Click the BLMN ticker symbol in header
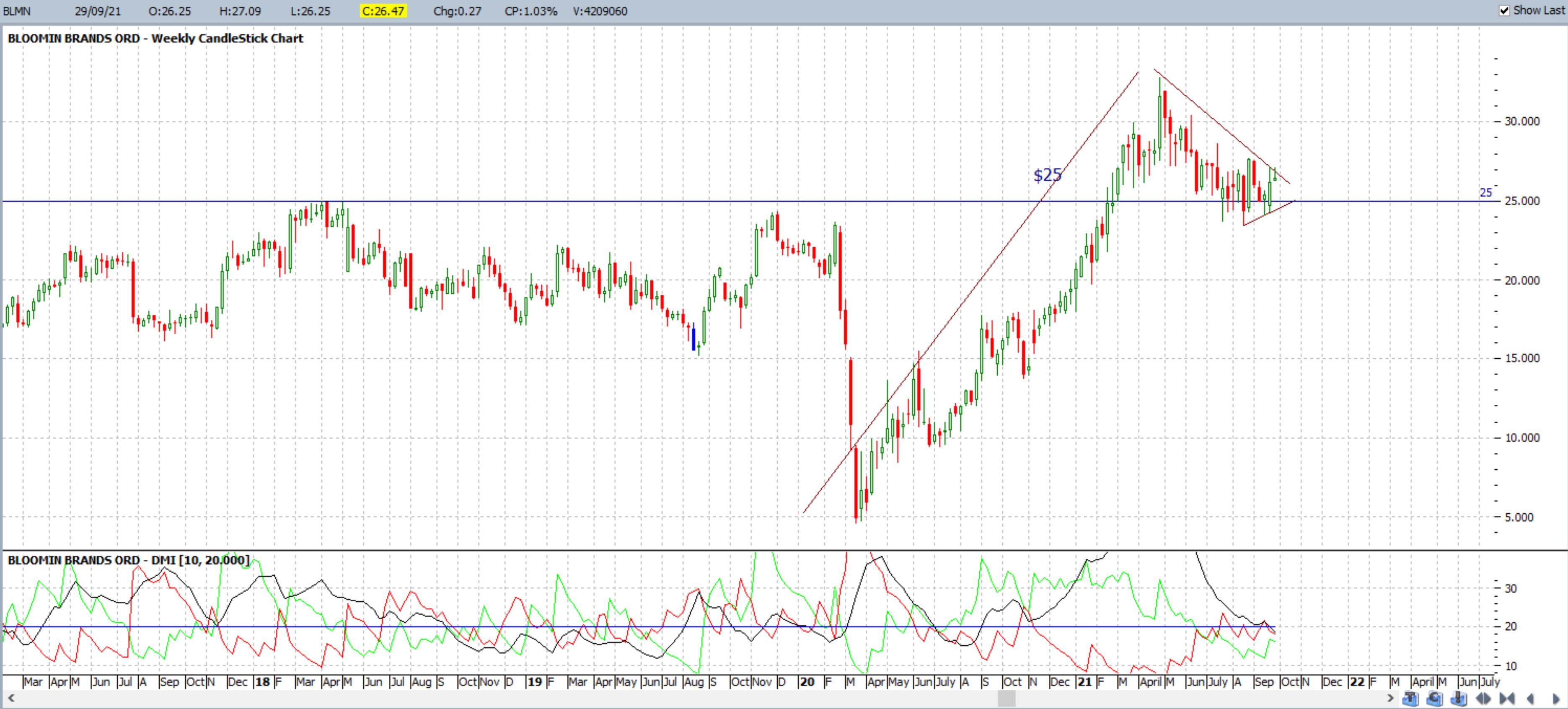Viewport: 1568px width, 709px height. pos(17,11)
